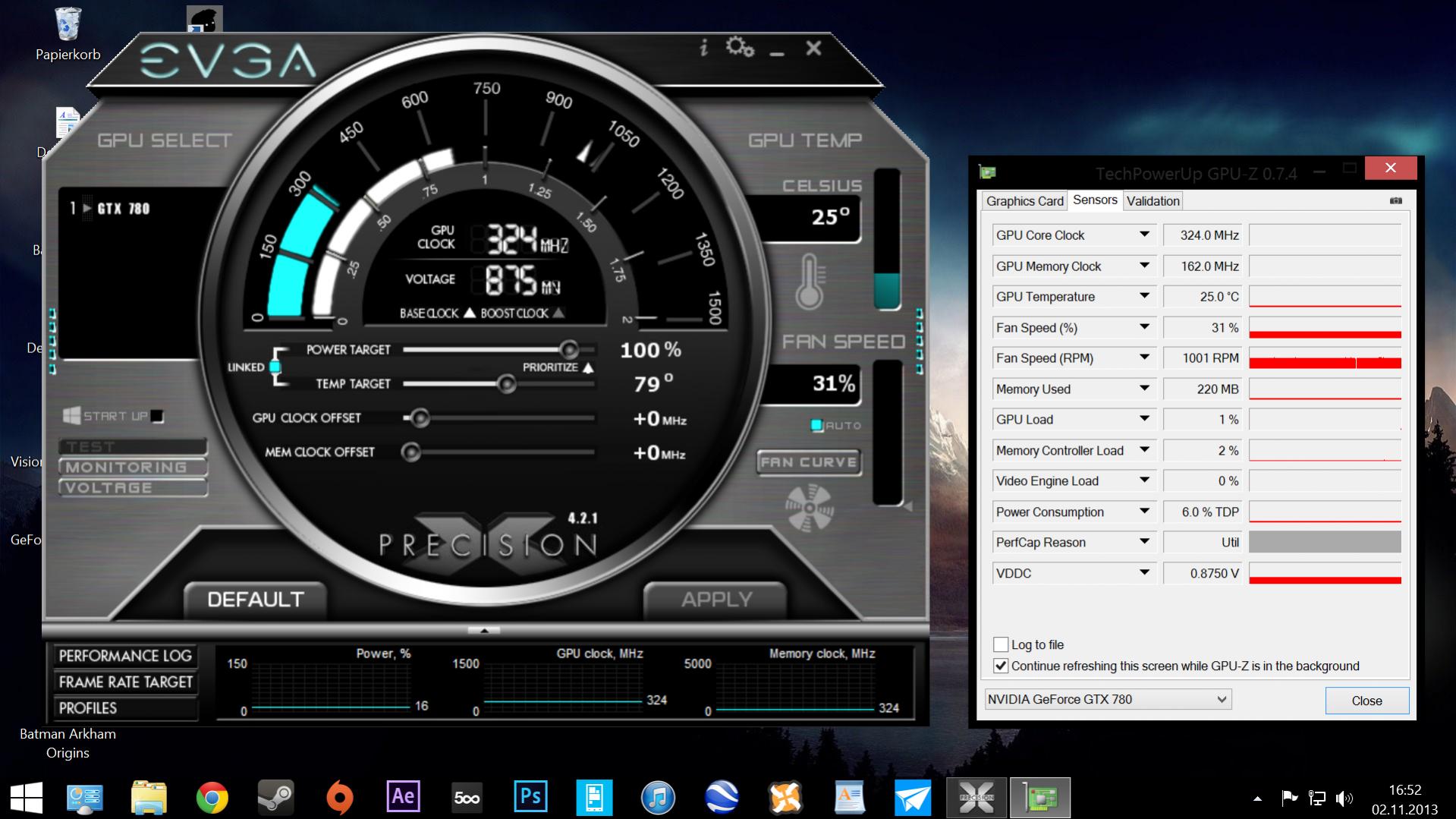Open Adobe After Effects from taskbar
1456x819 pixels.
pyautogui.click(x=403, y=798)
